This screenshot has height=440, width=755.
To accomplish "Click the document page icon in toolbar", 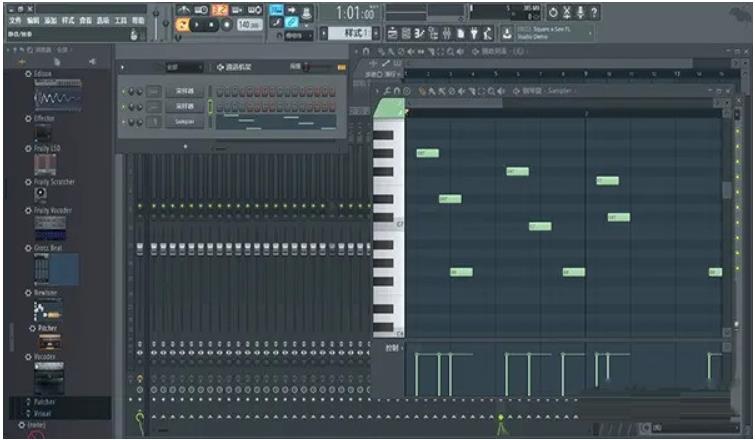I will click(x=460, y=33).
